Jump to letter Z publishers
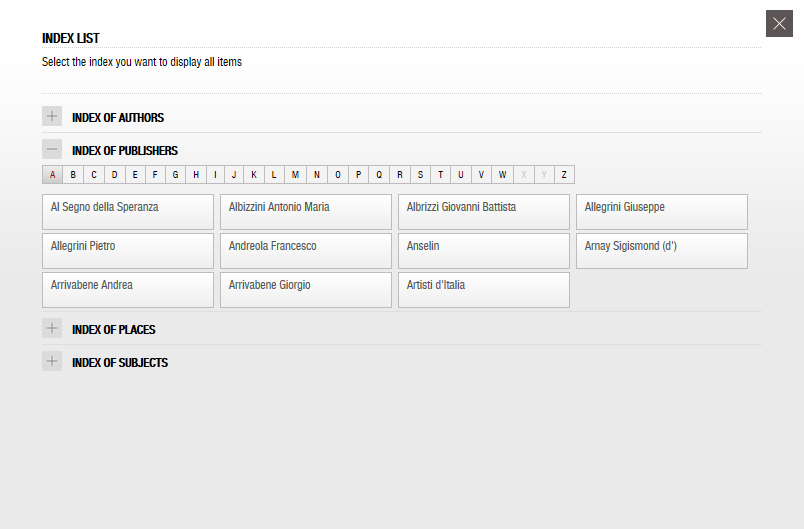 564,175
